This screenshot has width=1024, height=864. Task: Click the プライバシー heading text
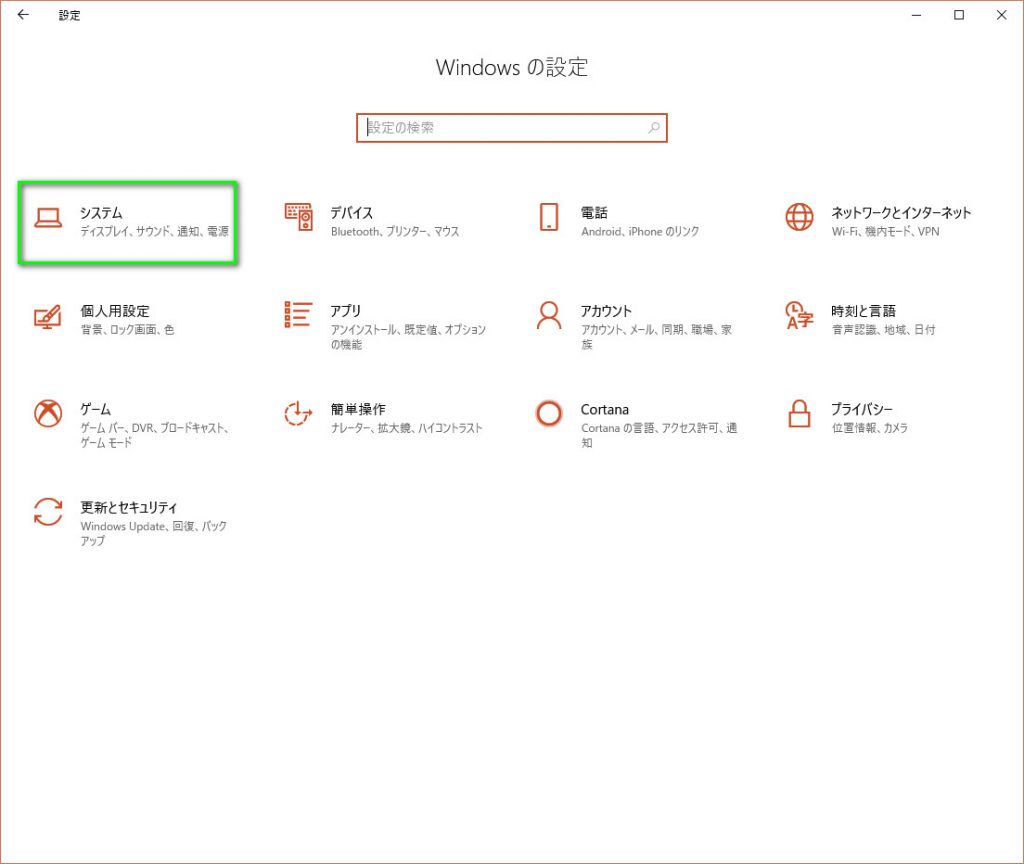[862, 409]
